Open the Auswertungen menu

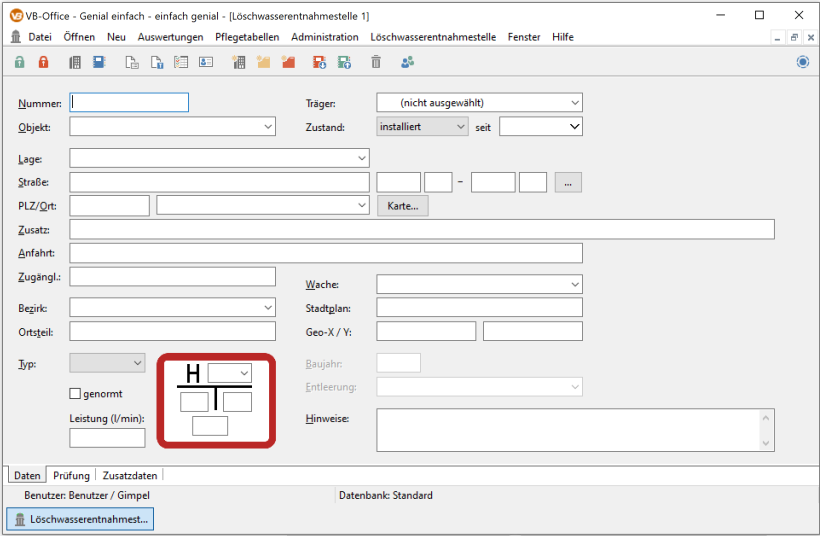170,37
